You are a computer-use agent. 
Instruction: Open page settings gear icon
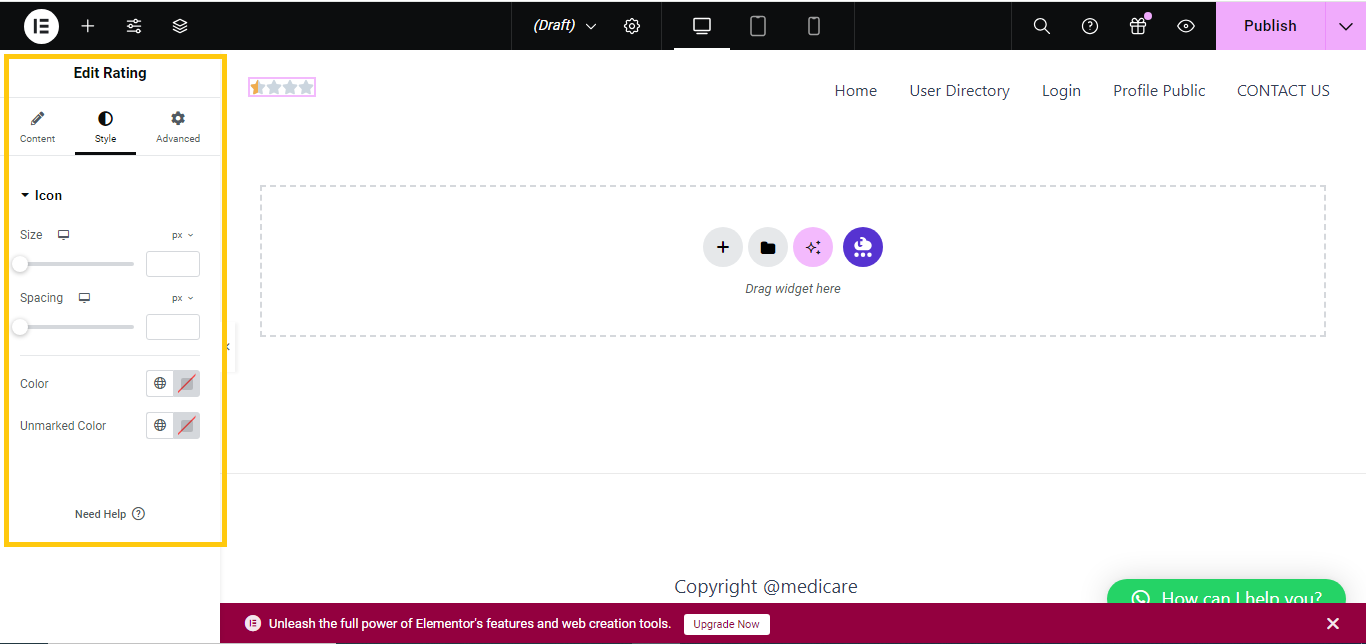pos(632,26)
